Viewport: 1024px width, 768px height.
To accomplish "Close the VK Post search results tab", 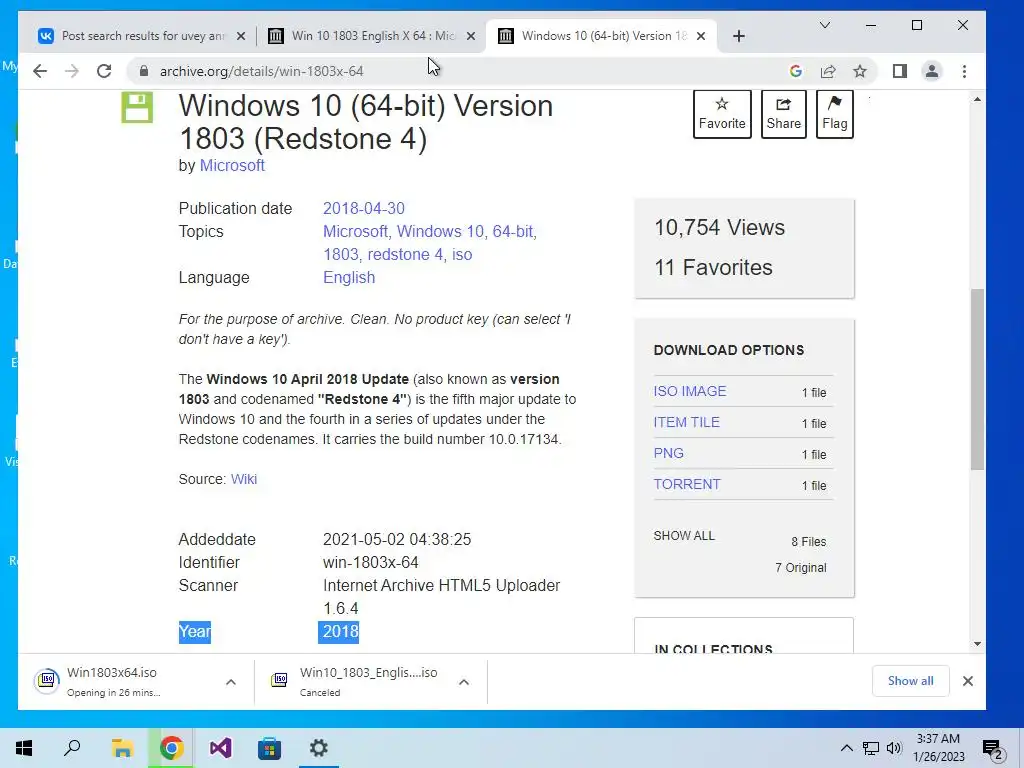I will [241, 36].
